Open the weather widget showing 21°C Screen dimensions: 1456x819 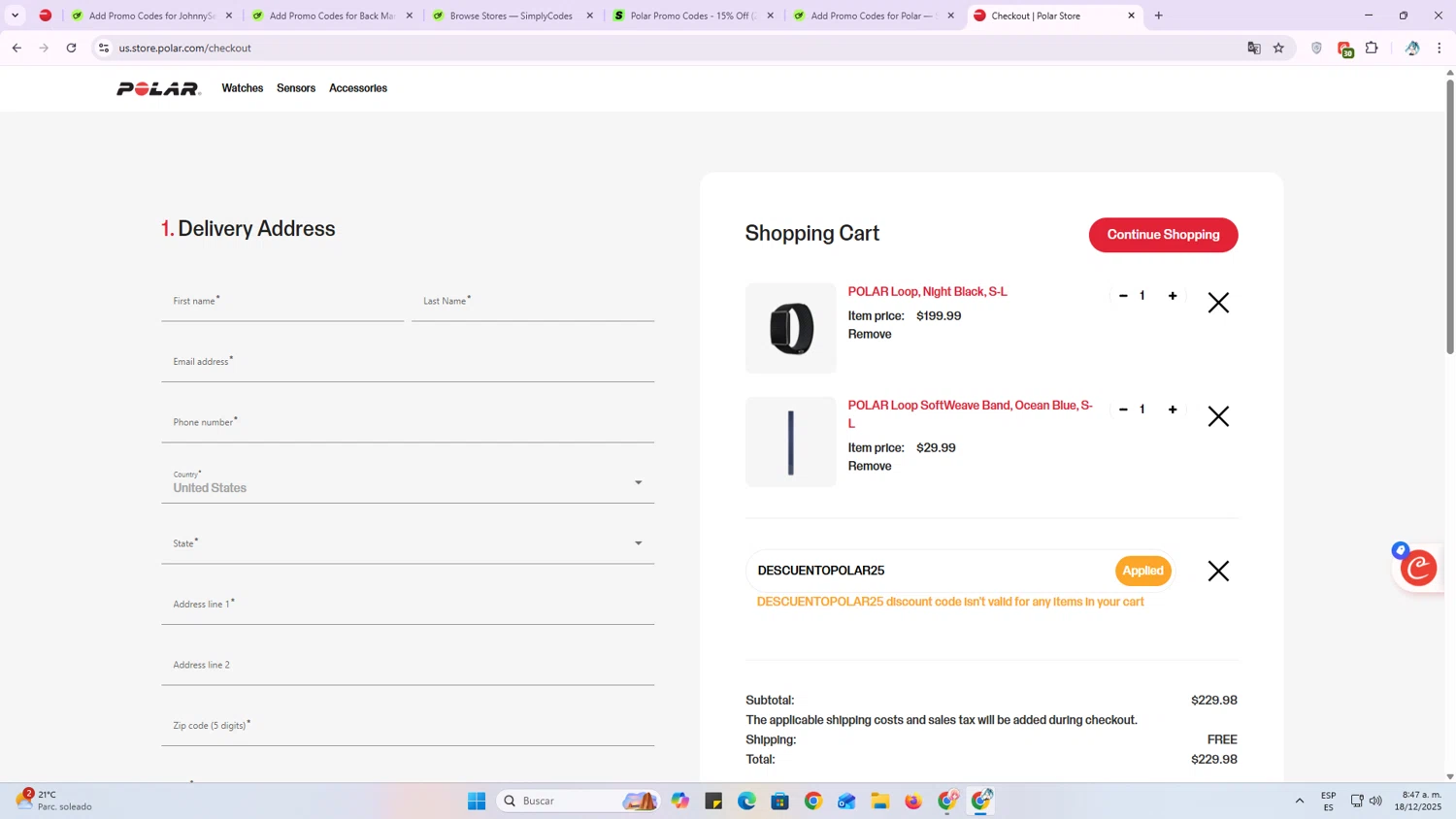[x=54, y=801]
